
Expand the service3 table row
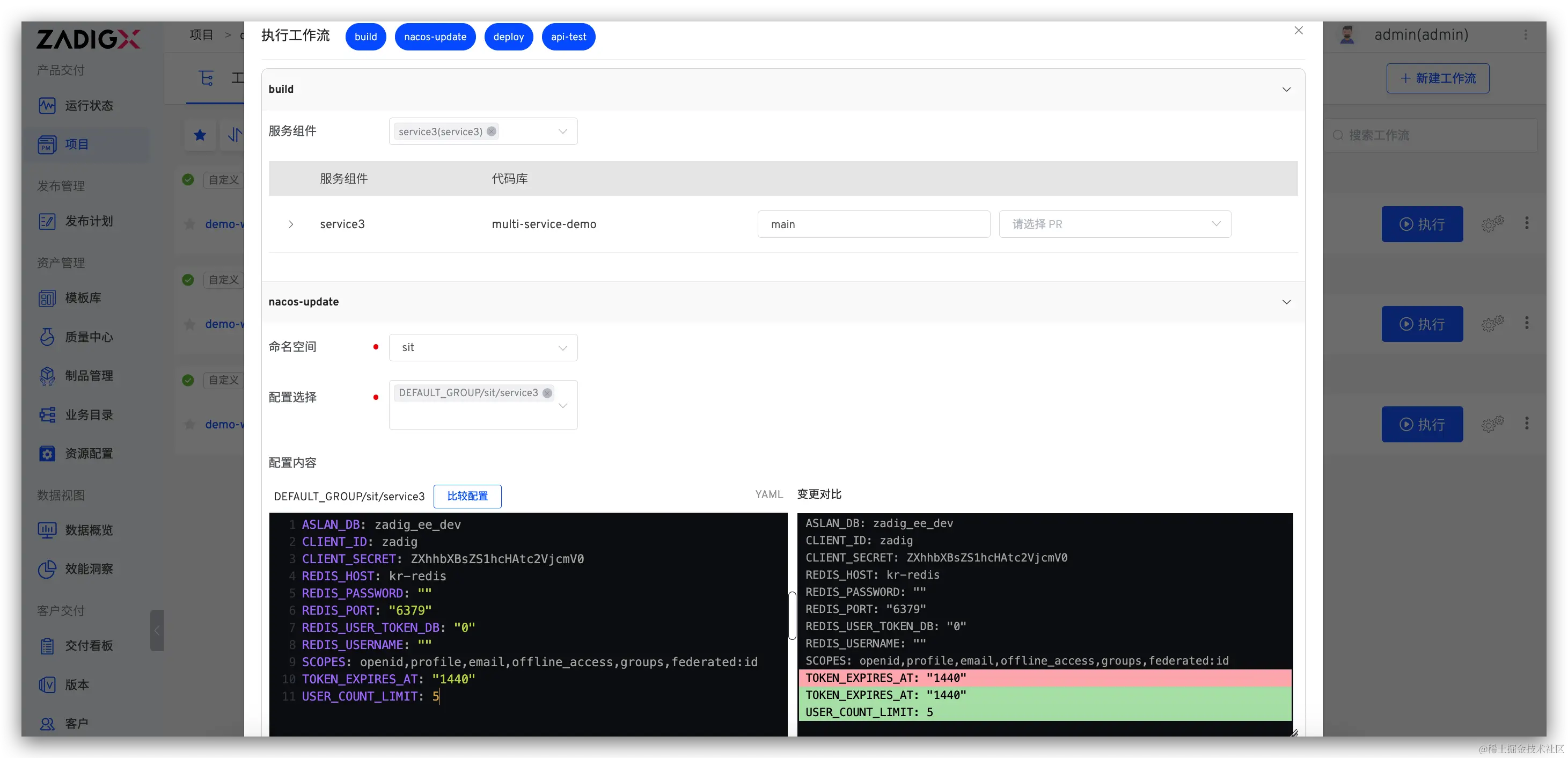tap(291, 224)
